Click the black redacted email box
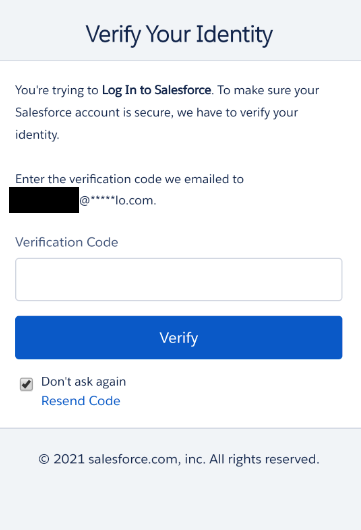The height and width of the screenshot is (530, 361). [x=44, y=200]
